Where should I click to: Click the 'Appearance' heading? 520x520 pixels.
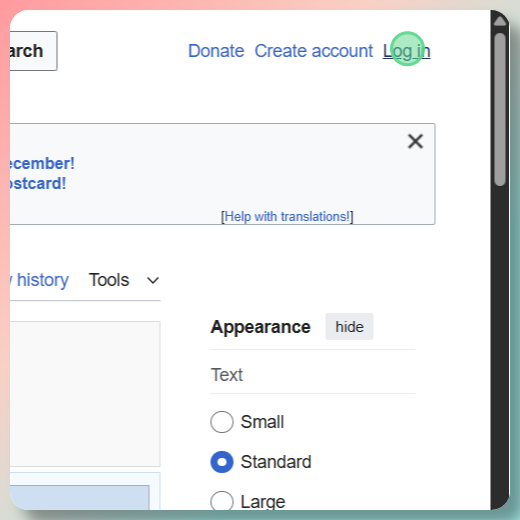pyautogui.click(x=261, y=327)
